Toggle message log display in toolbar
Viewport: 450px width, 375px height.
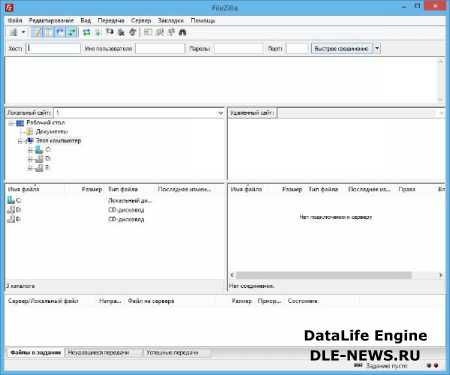36,32
